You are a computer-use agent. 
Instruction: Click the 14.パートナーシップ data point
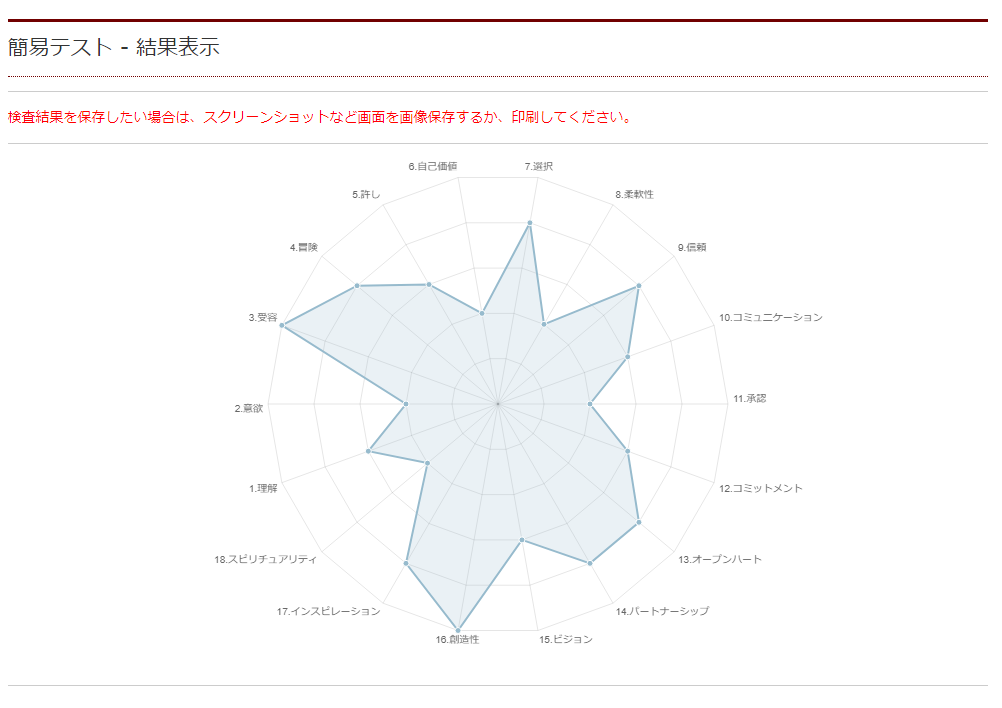click(591, 564)
